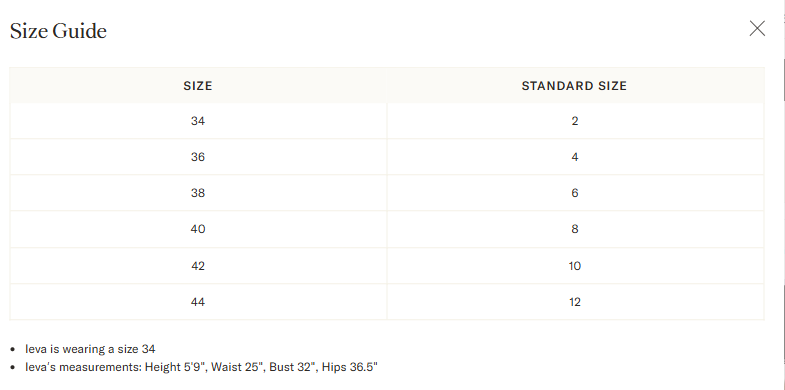Click standard size 10 cell
Screen dimensions: 785x390
[x=575, y=266]
